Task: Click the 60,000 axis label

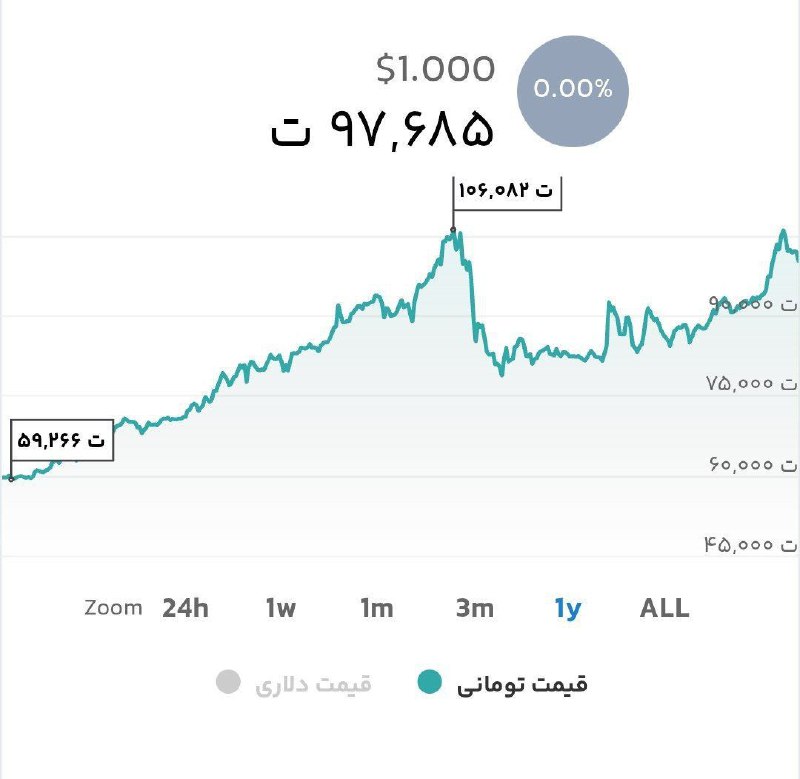Action: 754,464
